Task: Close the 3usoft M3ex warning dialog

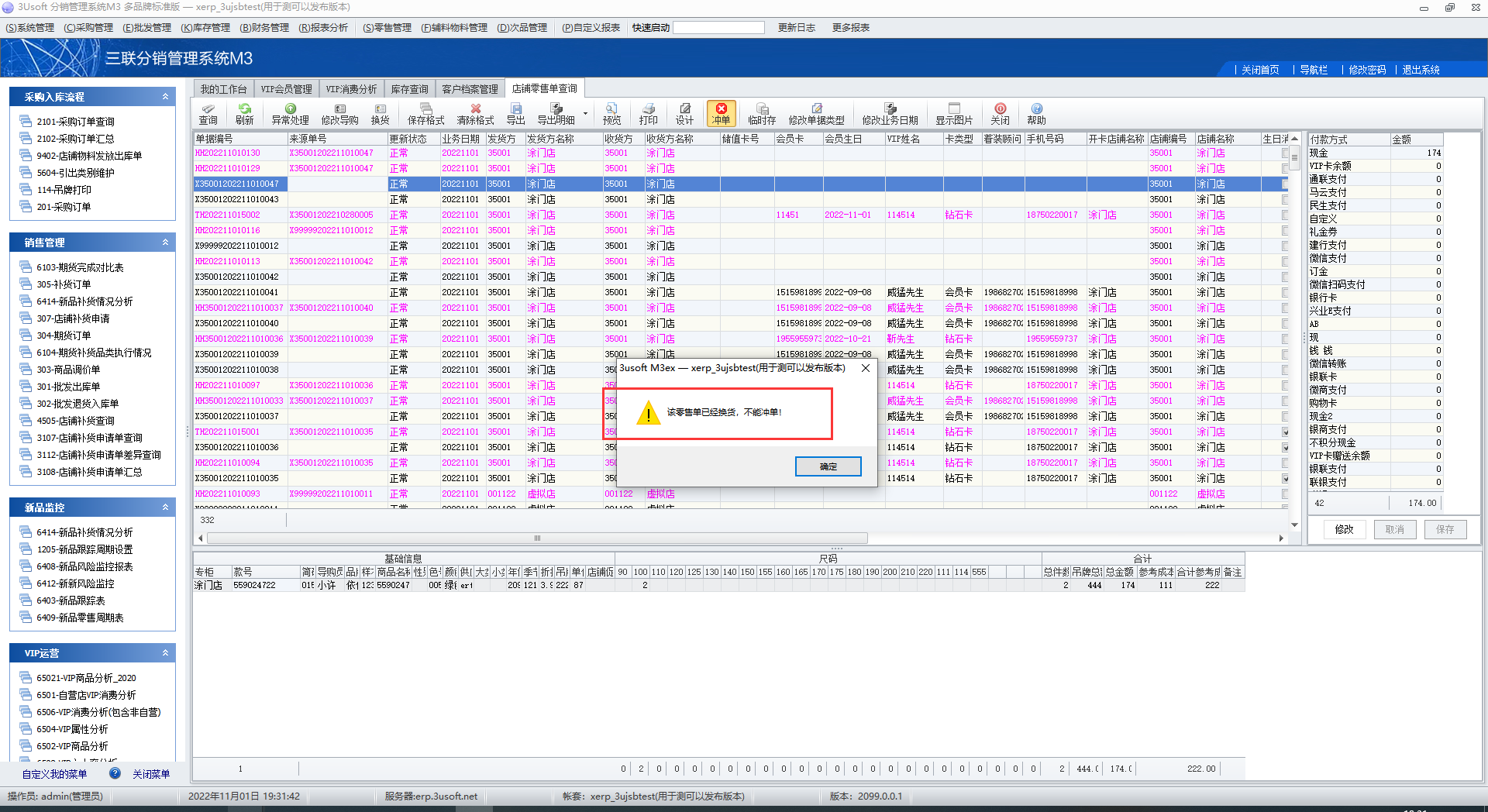Action: tap(866, 368)
